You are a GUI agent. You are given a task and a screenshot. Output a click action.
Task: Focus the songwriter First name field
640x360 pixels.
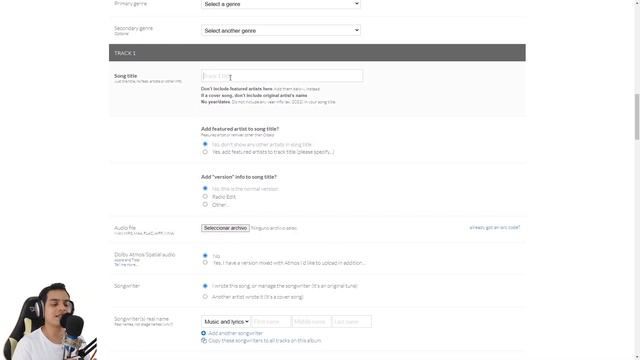coord(271,322)
